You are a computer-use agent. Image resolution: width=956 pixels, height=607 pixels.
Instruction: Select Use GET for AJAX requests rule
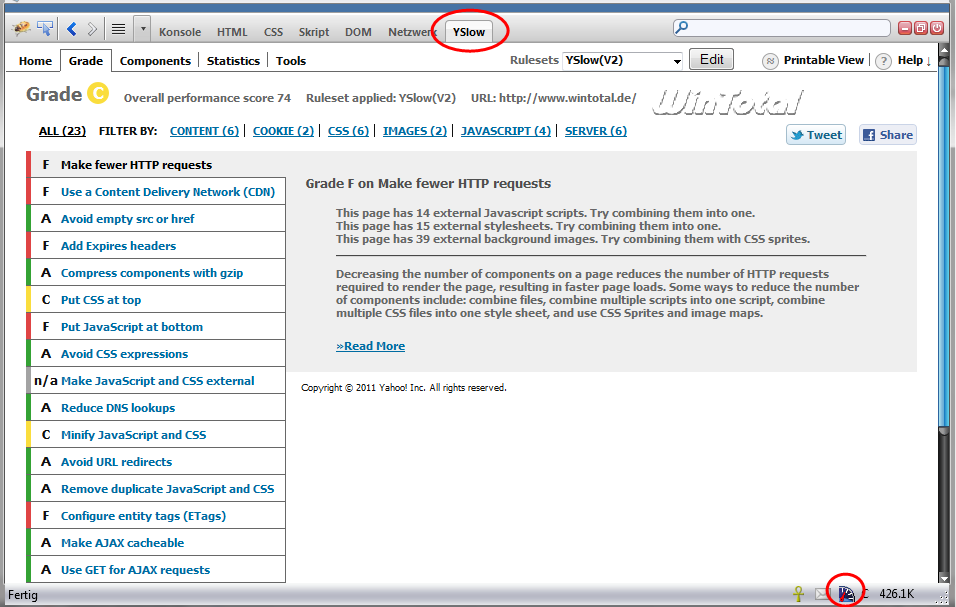156,570
